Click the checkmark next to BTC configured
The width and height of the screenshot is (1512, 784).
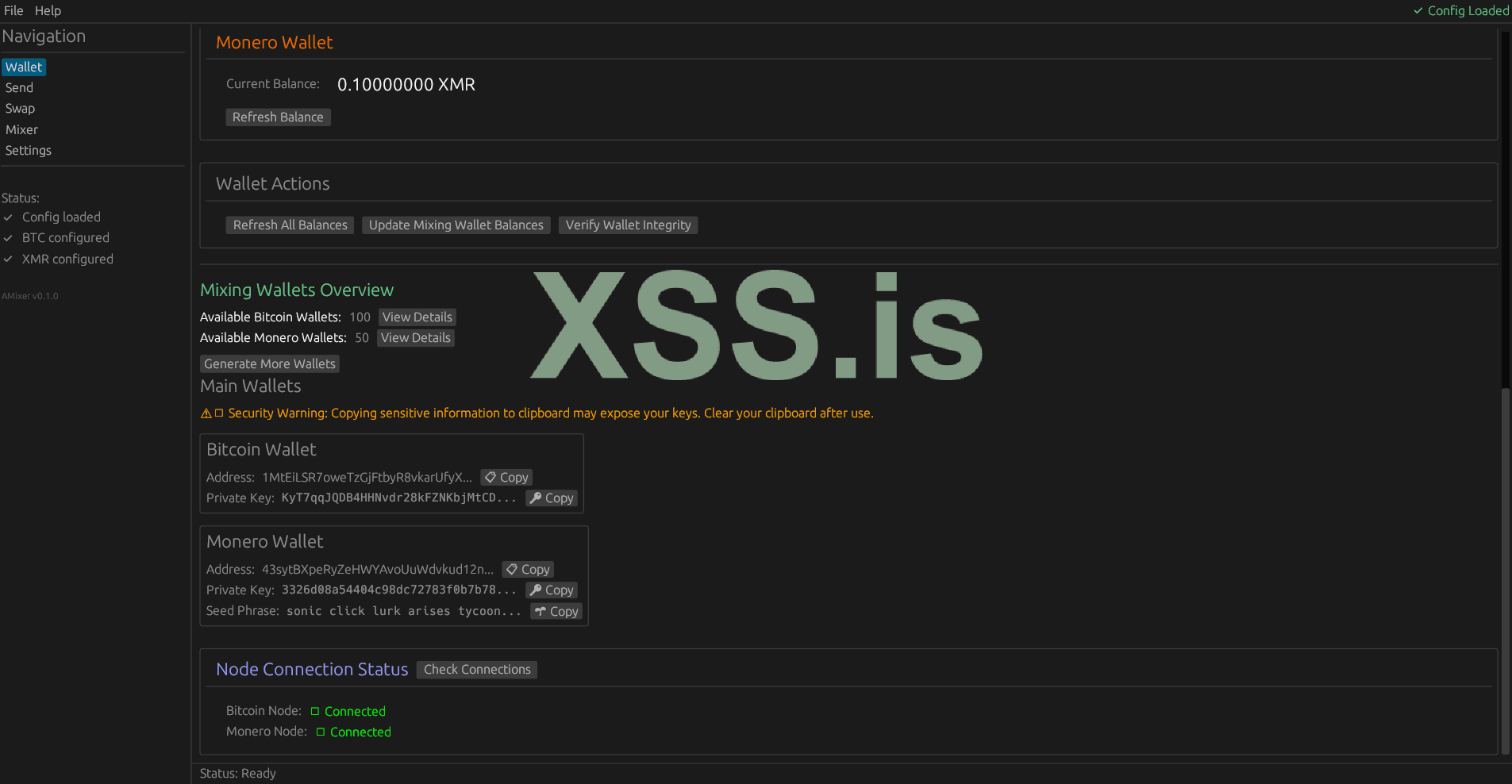point(8,237)
